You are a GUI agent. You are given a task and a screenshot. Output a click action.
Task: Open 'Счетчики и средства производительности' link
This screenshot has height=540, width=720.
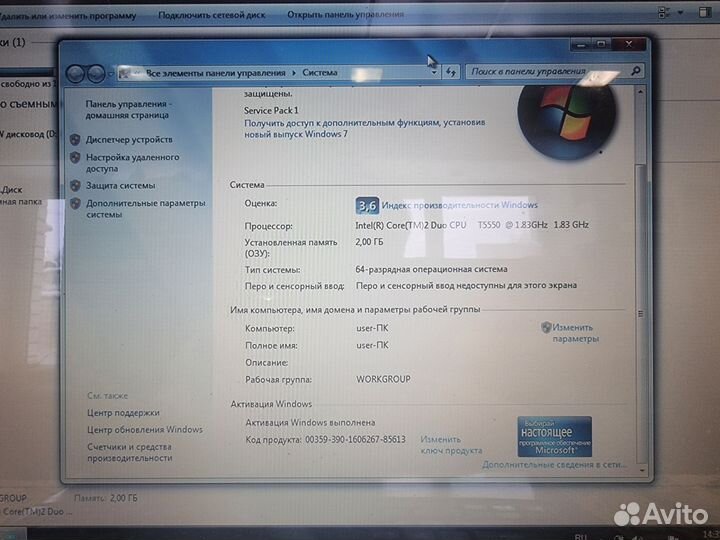pos(129,452)
